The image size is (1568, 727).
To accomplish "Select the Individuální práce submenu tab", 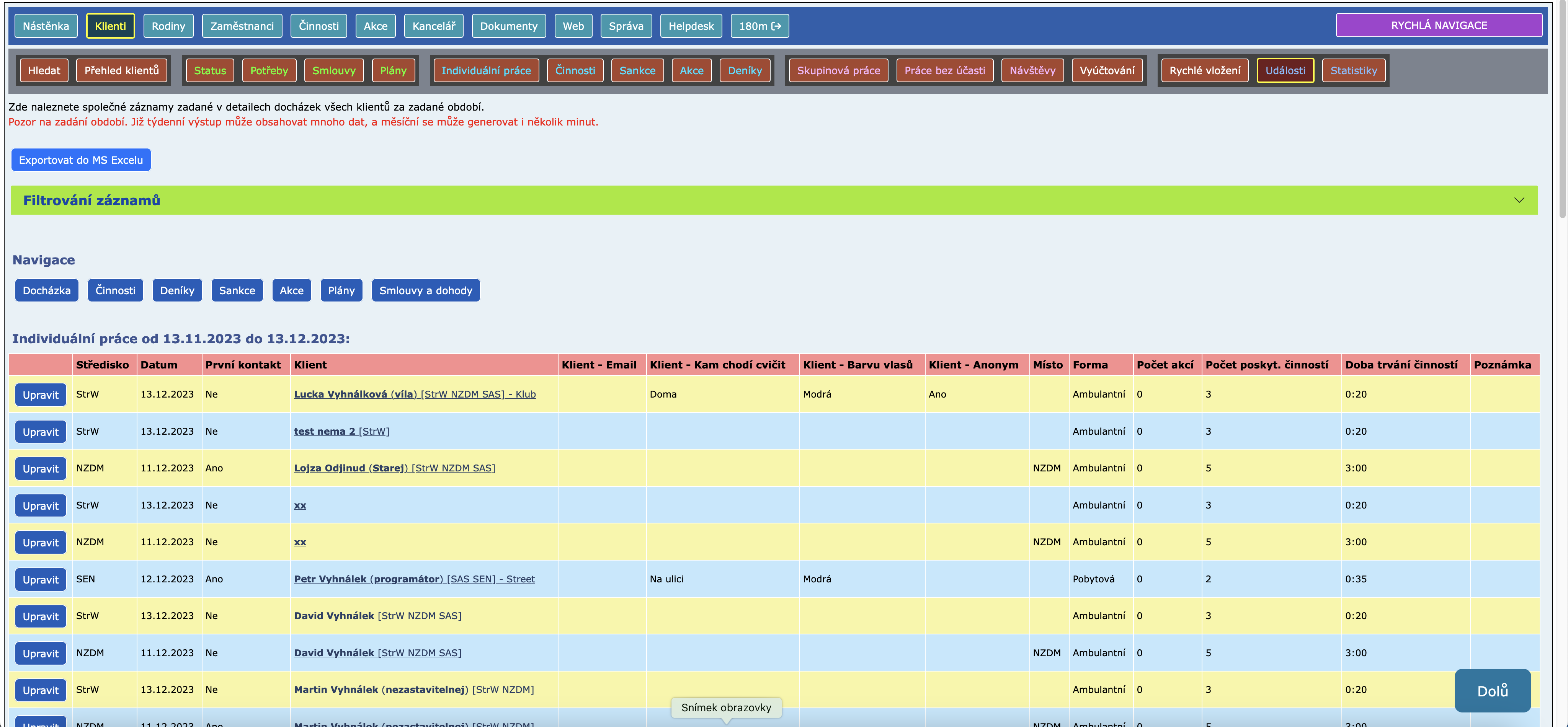I will click(486, 70).
